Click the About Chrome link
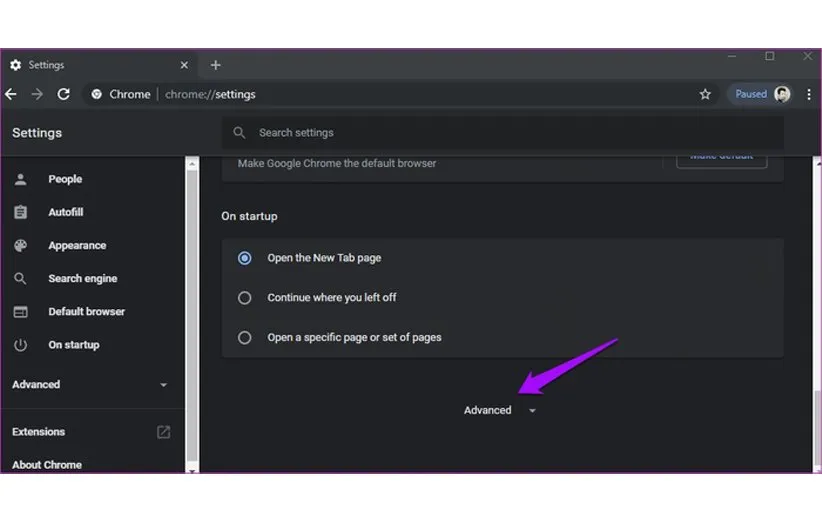 pos(47,465)
